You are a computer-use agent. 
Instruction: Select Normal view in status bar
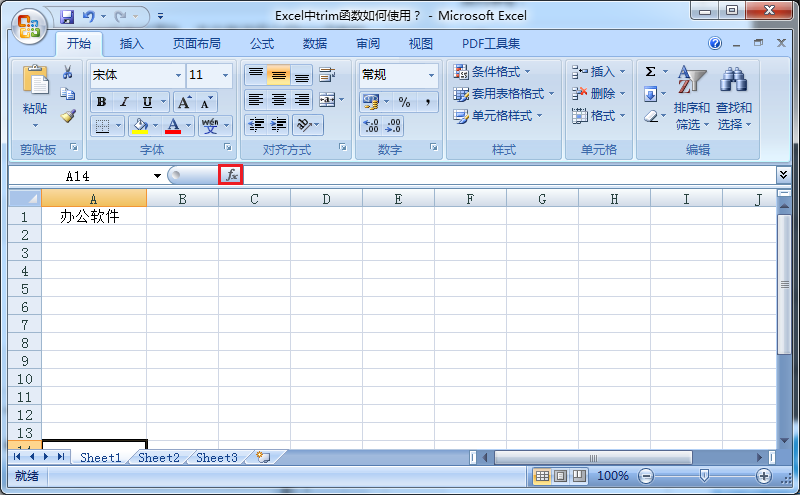542,476
